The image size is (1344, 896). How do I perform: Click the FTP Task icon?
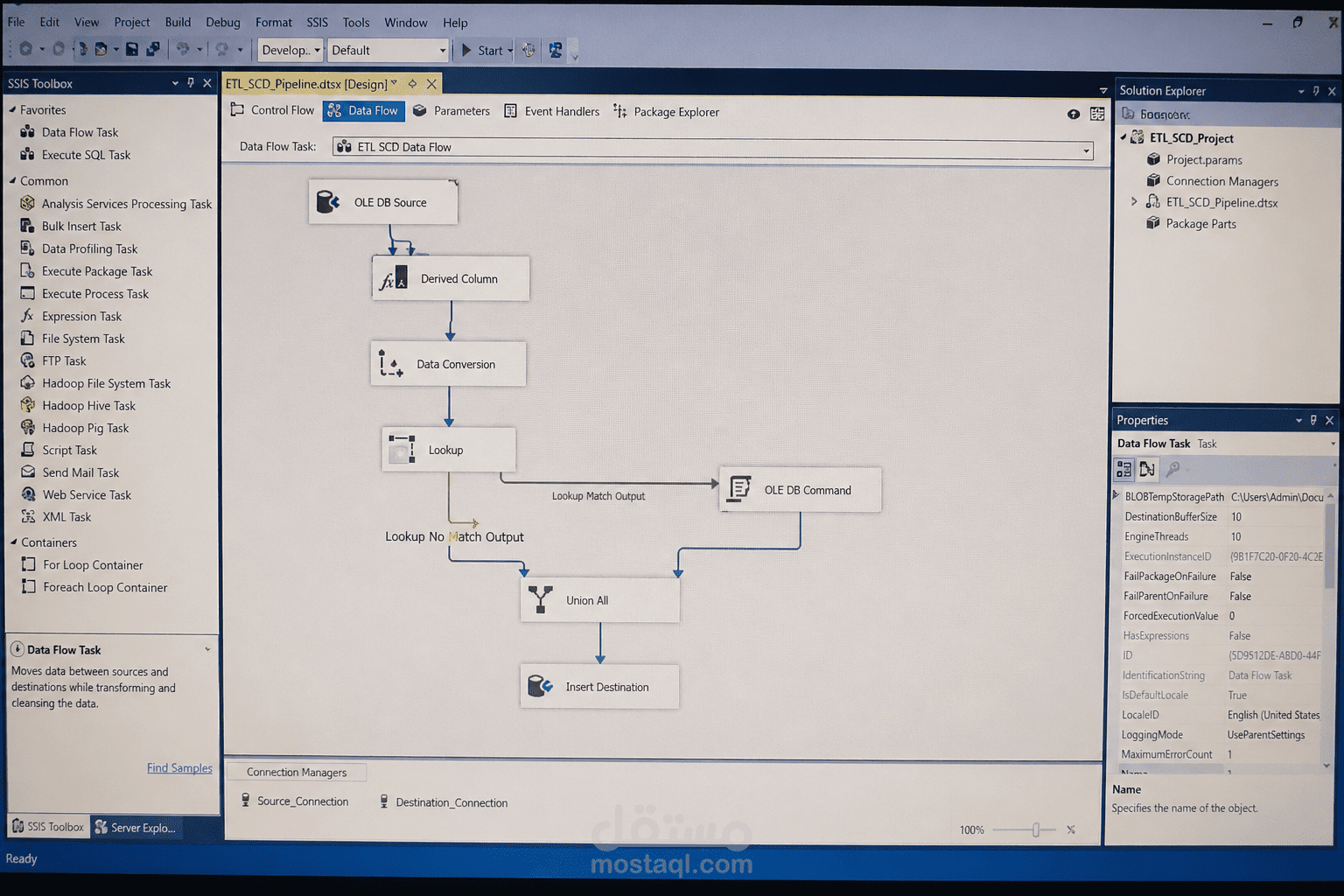(x=27, y=360)
